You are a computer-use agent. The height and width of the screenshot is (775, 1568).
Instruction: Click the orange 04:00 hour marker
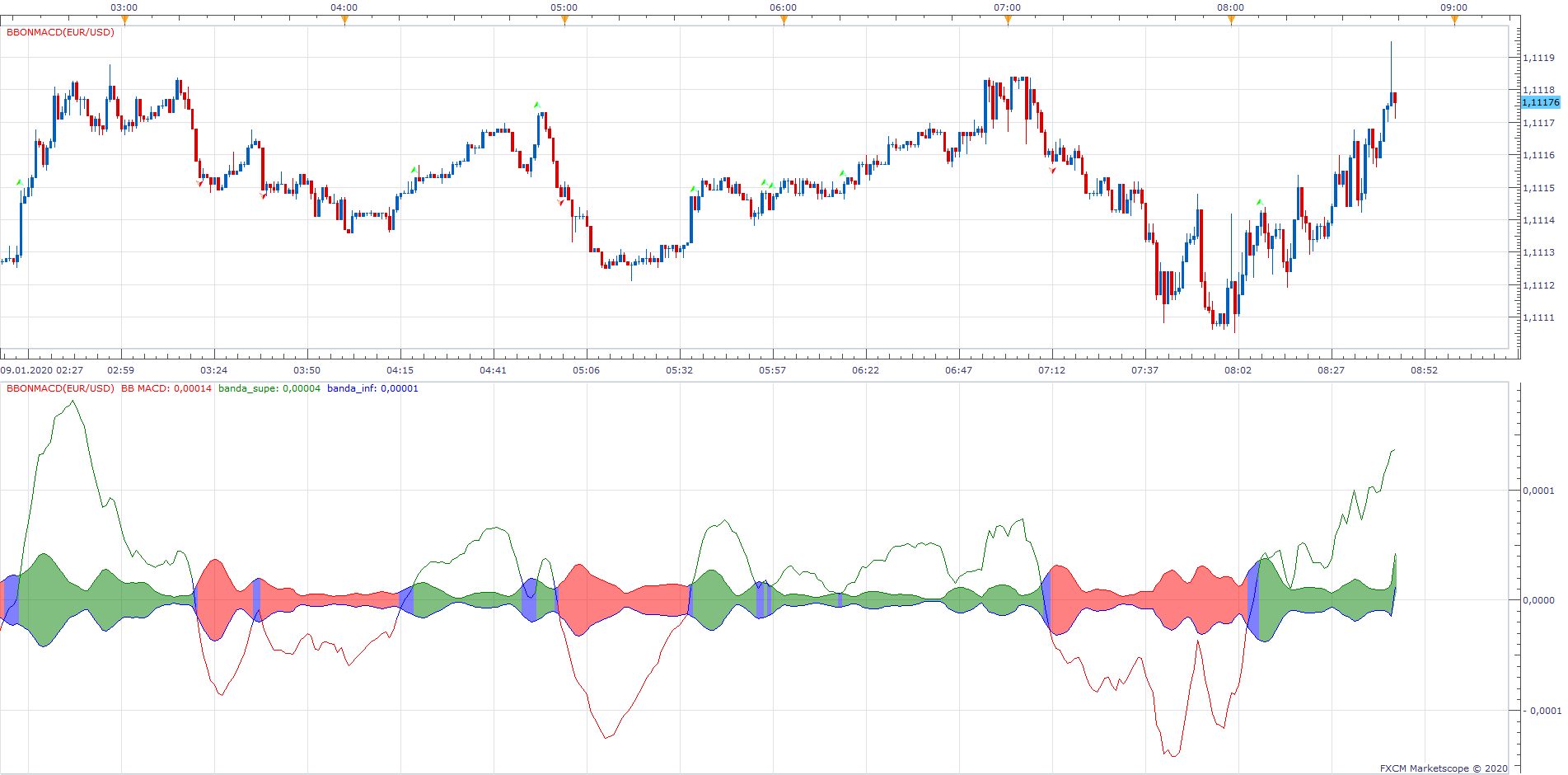click(344, 21)
